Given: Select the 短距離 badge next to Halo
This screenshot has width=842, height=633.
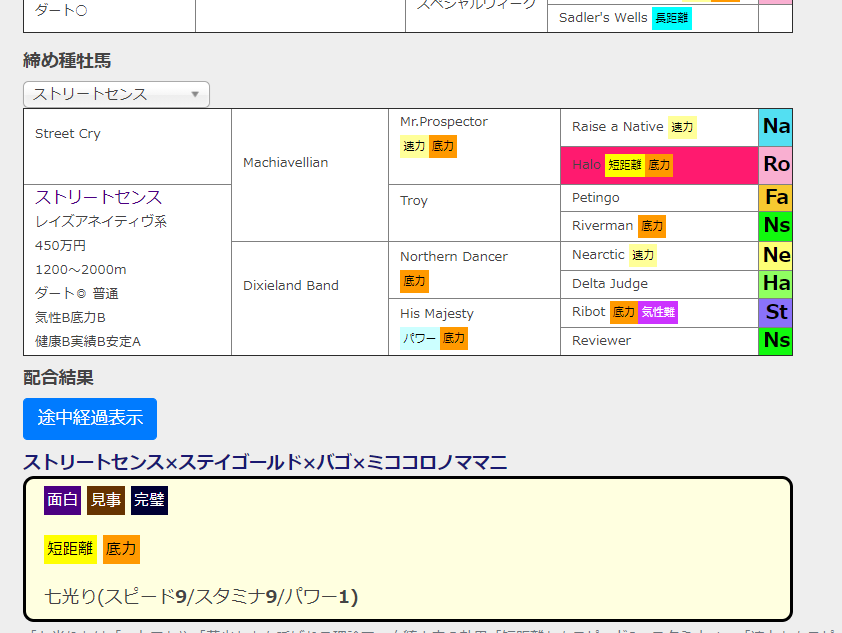Looking at the screenshot, I should pos(627,165).
